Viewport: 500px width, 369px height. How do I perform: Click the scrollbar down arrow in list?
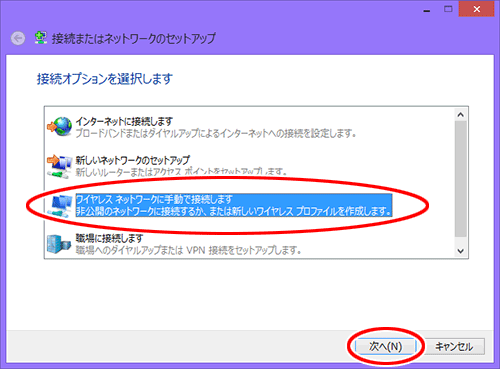coord(461,251)
